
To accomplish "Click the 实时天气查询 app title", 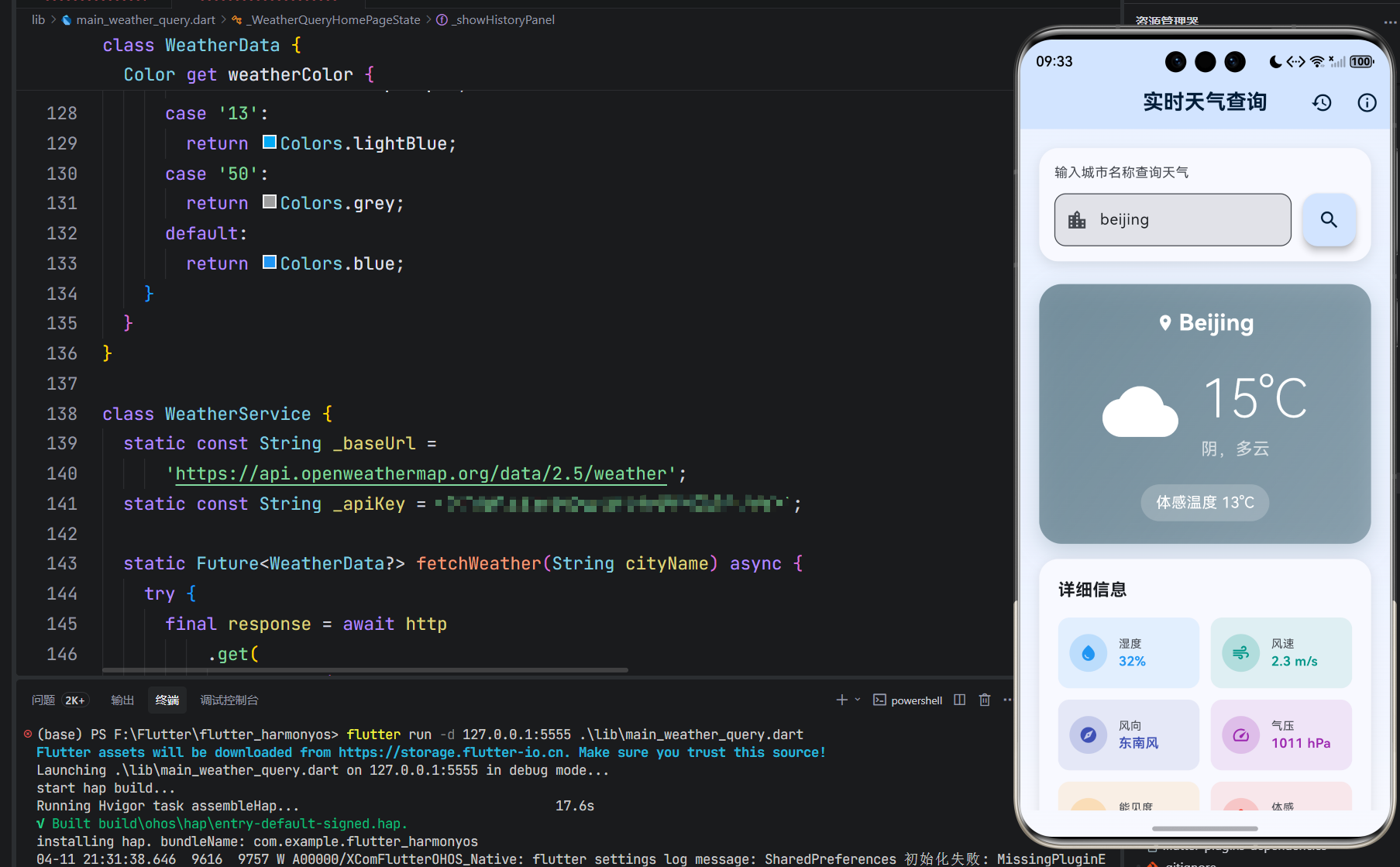I will pyautogui.click(x=1205, y=102).
